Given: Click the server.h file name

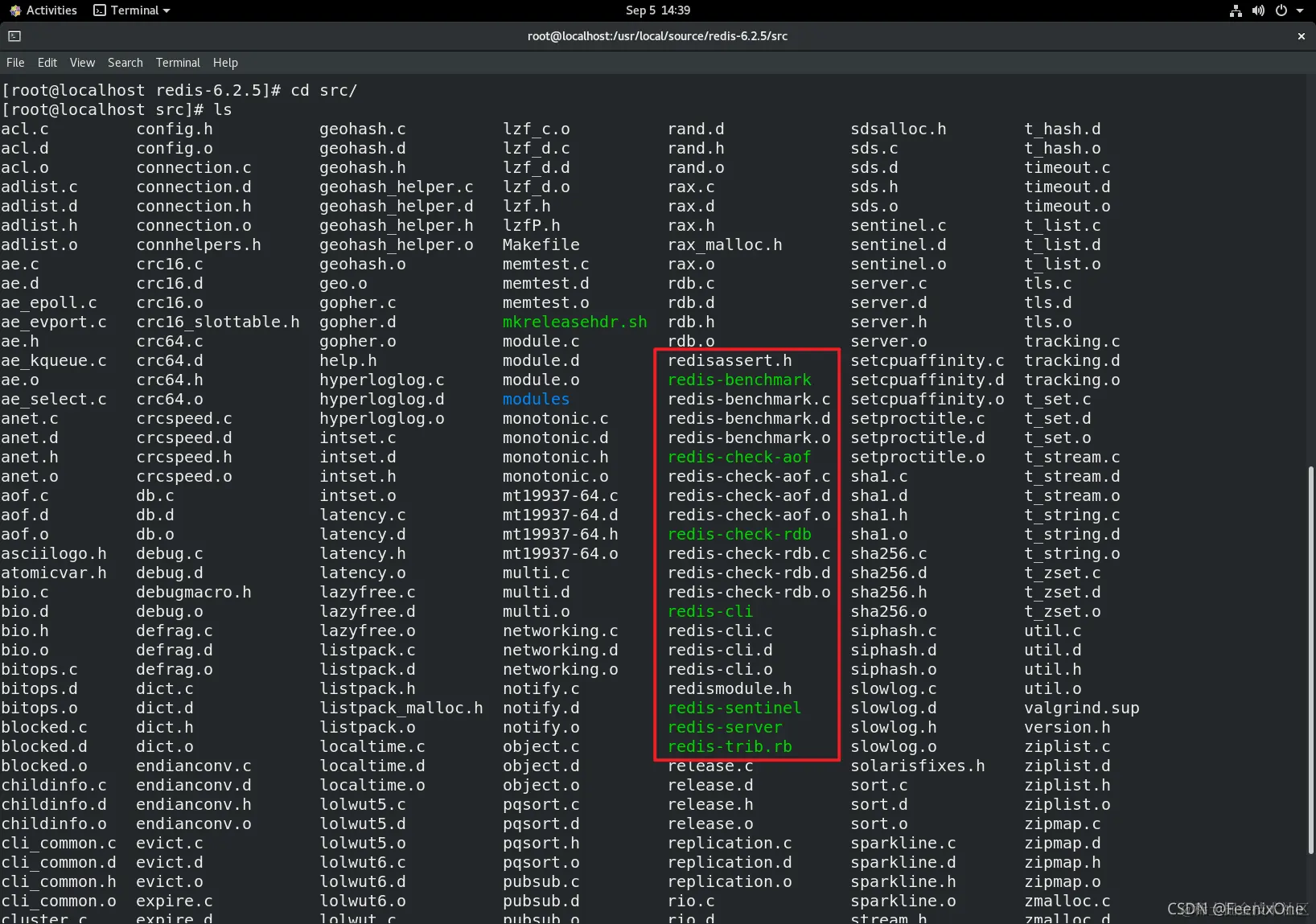Looking at the screenshot, I should point(889,322).
